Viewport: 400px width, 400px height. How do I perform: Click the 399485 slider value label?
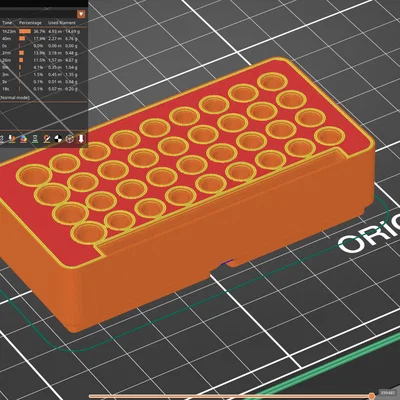[x=388, y=393]
